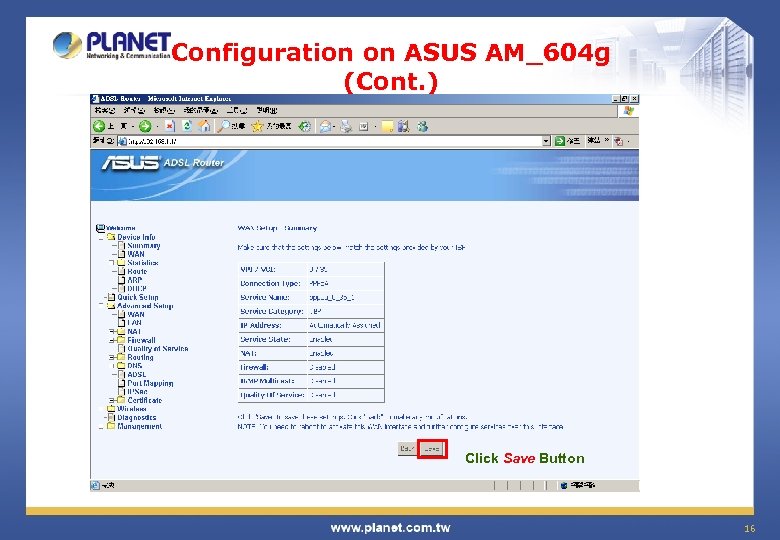The width and height of the screenshot is (780, 540).
Task: Open Quick Setup in the tree
Action: pyautogui.click(x=138, y=297)
